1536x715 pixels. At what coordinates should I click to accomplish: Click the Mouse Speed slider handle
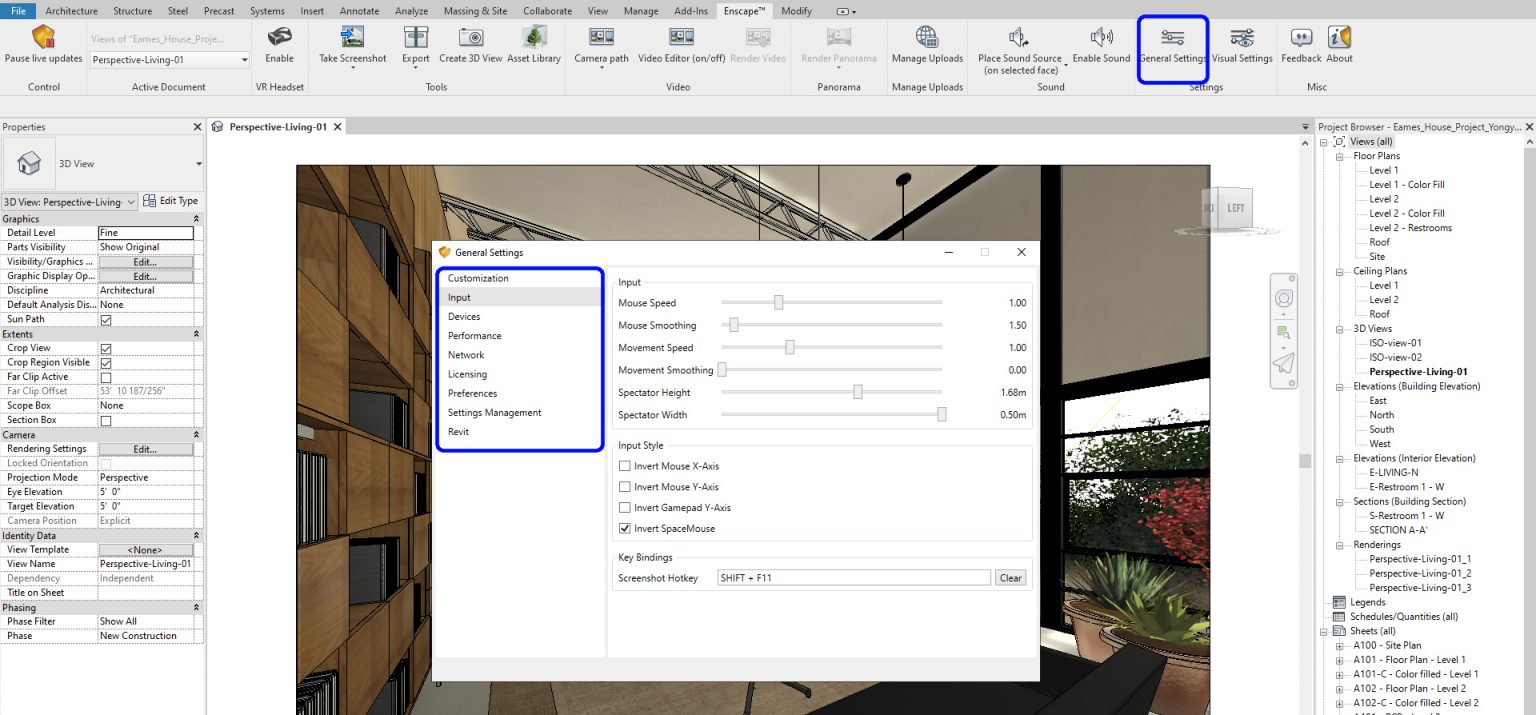(778, 303)
